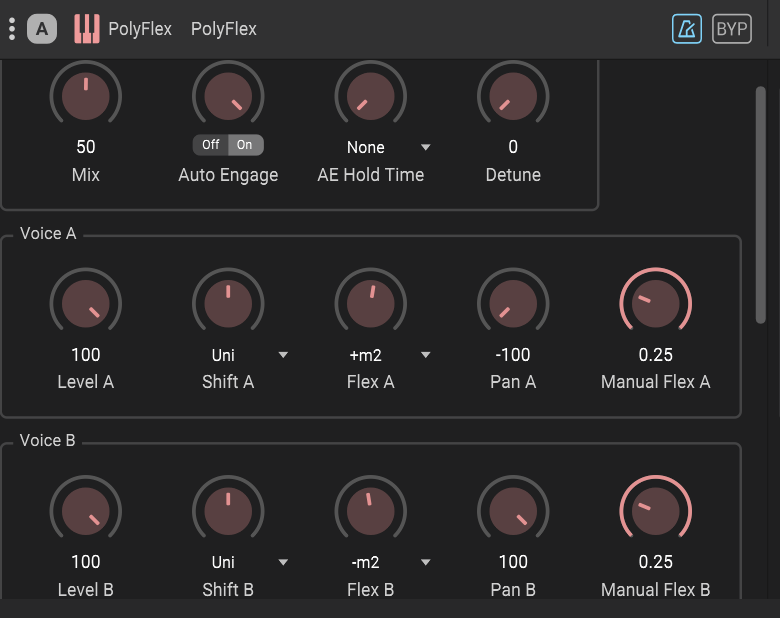Select the Detune value 0
The height and width of the screenshot is (618, 780).
click(513, 147)
